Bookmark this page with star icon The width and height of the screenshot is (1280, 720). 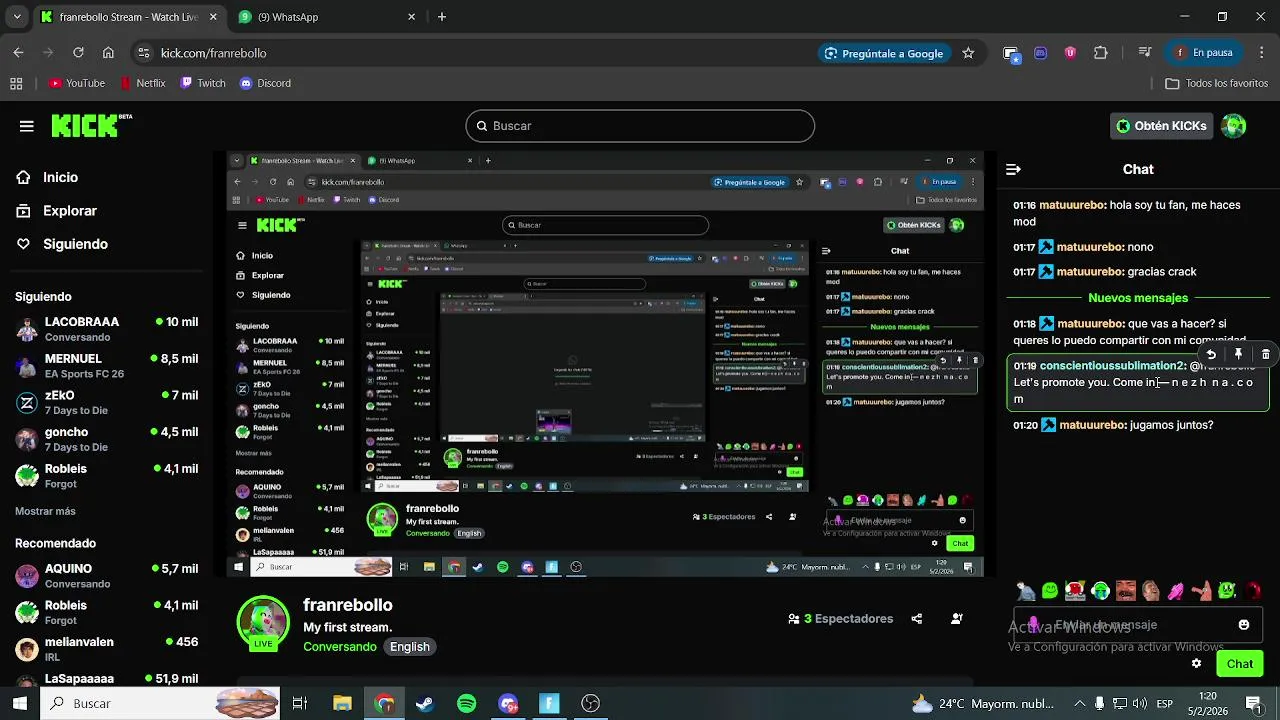(968, 53)
